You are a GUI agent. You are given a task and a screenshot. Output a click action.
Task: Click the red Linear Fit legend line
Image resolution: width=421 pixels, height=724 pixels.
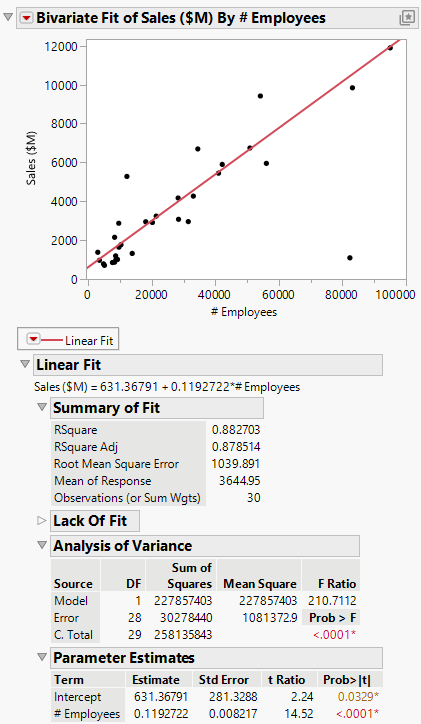click(x=52, y=340)
